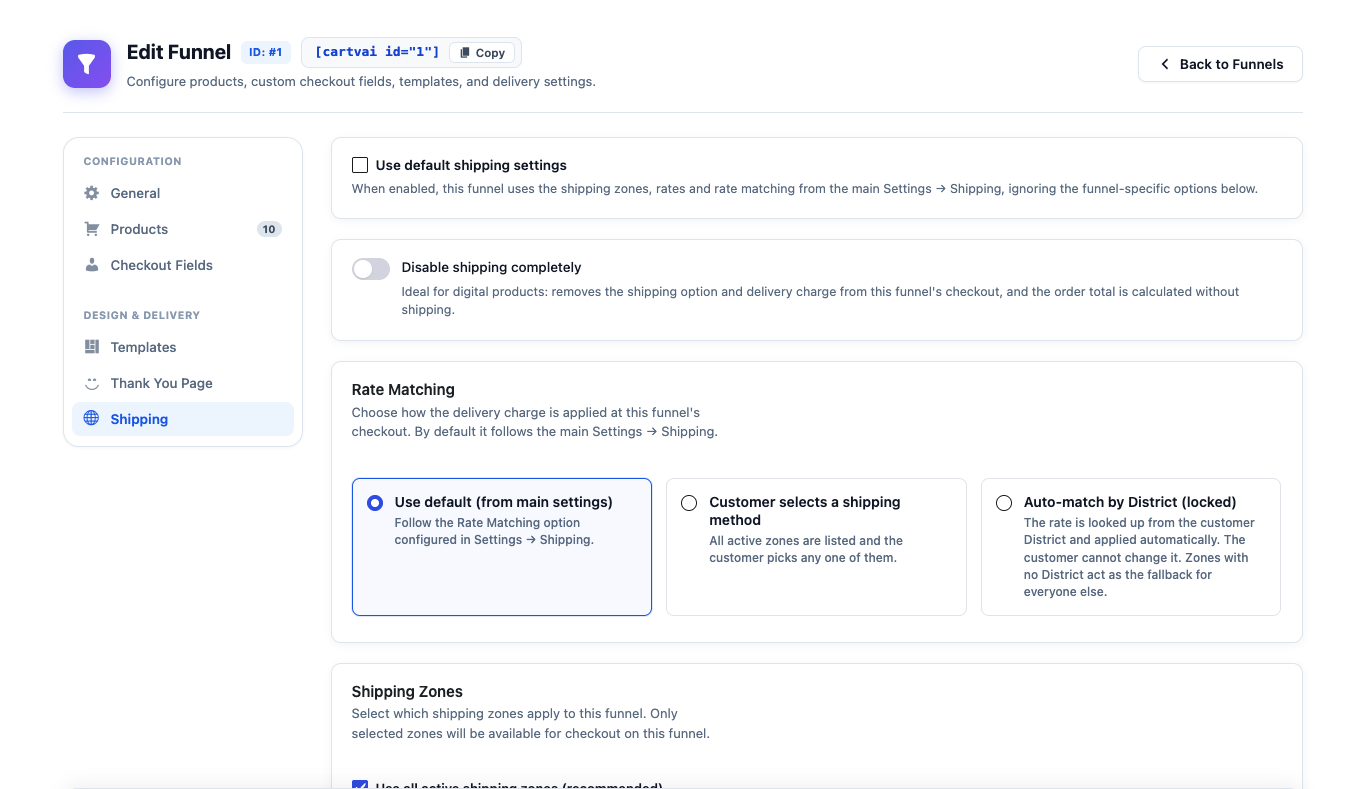
Task: Click the Thank You Page smiley icon
Action: (92, 383)
